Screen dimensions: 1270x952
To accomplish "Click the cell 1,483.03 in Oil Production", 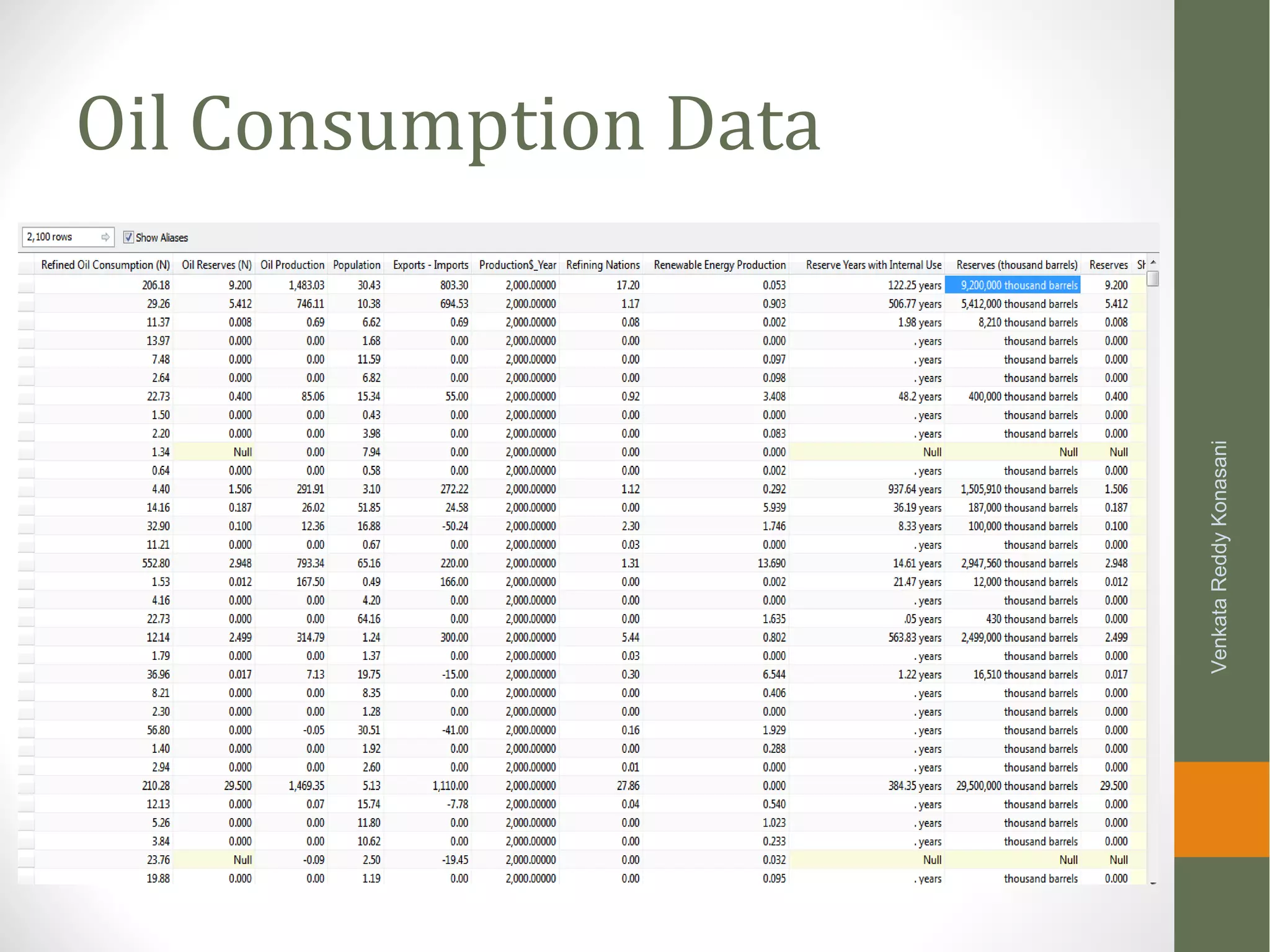I will 291,285.
